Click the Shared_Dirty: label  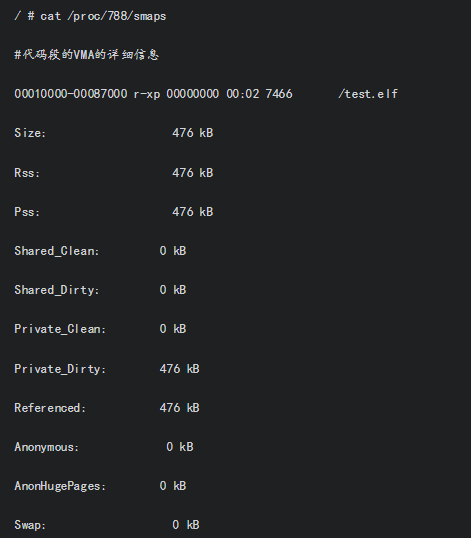tap(57, 290)
